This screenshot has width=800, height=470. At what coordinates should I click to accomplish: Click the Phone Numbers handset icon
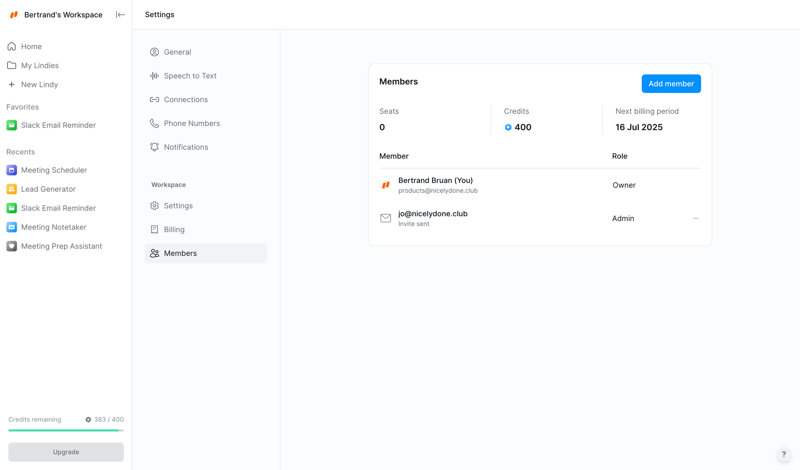click(154, 123)
